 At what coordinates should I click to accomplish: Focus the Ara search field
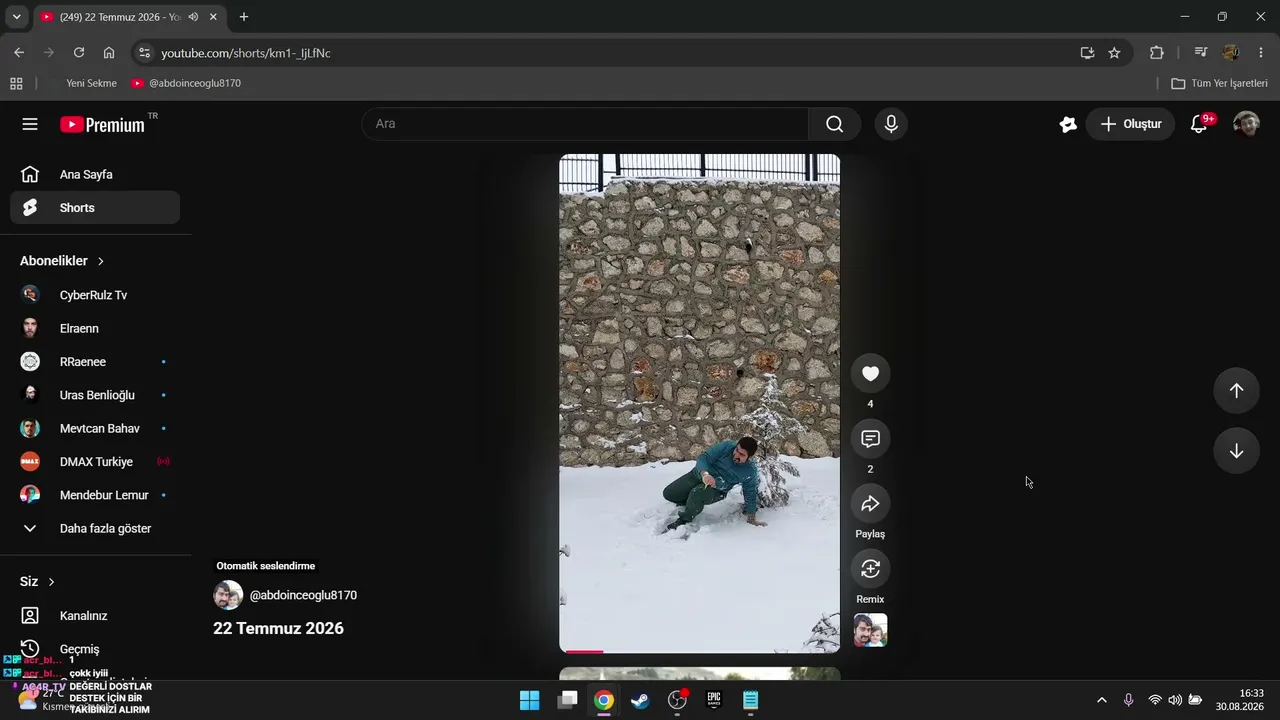[585, 124]
